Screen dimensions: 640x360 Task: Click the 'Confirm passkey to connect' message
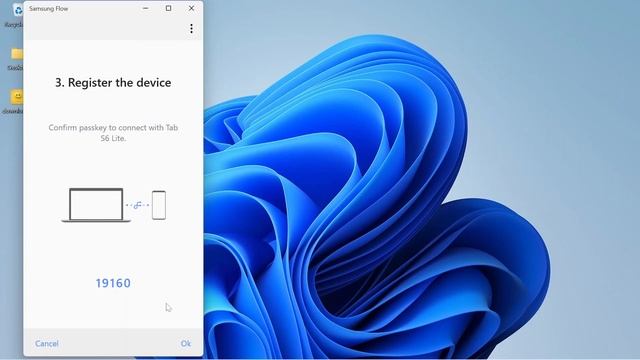click(x=113, y=133)
